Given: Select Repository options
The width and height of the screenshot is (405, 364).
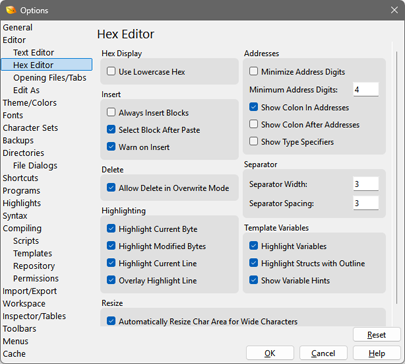Looking at the screenshot, I should (34, 266).
